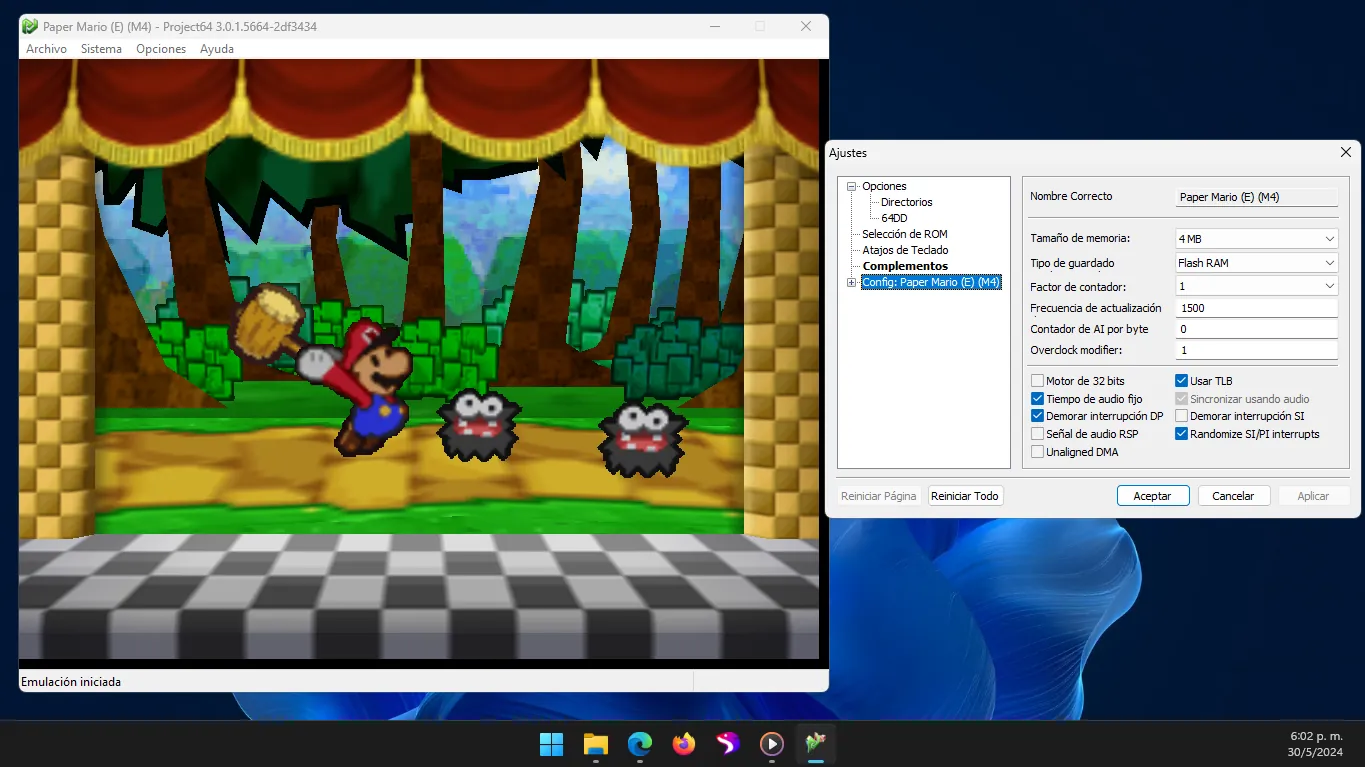This screenshot has width=1365, height=767.
Task: Click the Aceptar button
Action: pos(1153,496)
